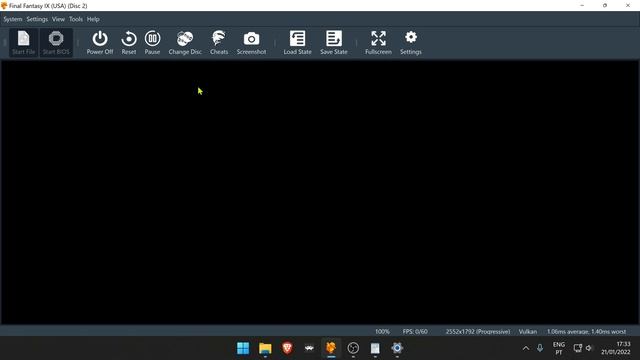Switch the ENG PT input language
640x360 pixels.
(559, 348)
